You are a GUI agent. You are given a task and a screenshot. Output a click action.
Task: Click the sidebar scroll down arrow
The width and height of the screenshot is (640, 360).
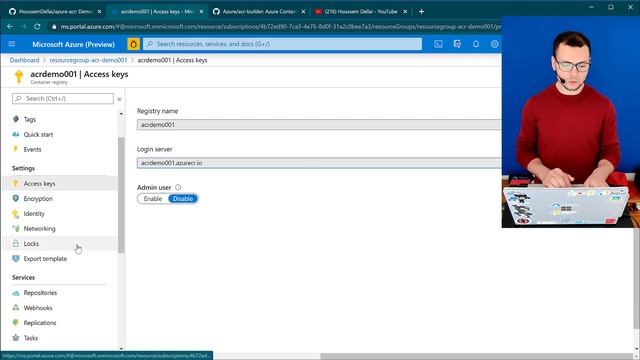point(121,349)
